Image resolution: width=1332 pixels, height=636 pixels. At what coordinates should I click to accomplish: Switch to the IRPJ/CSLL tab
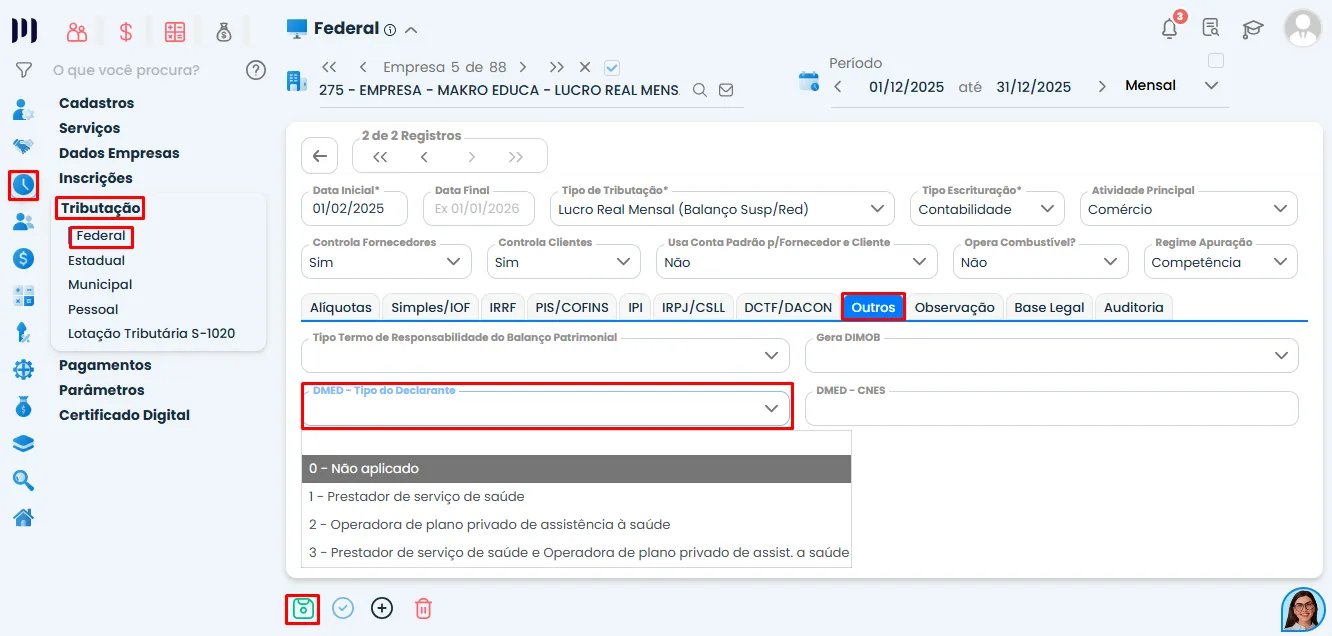(x=693, y=307)
